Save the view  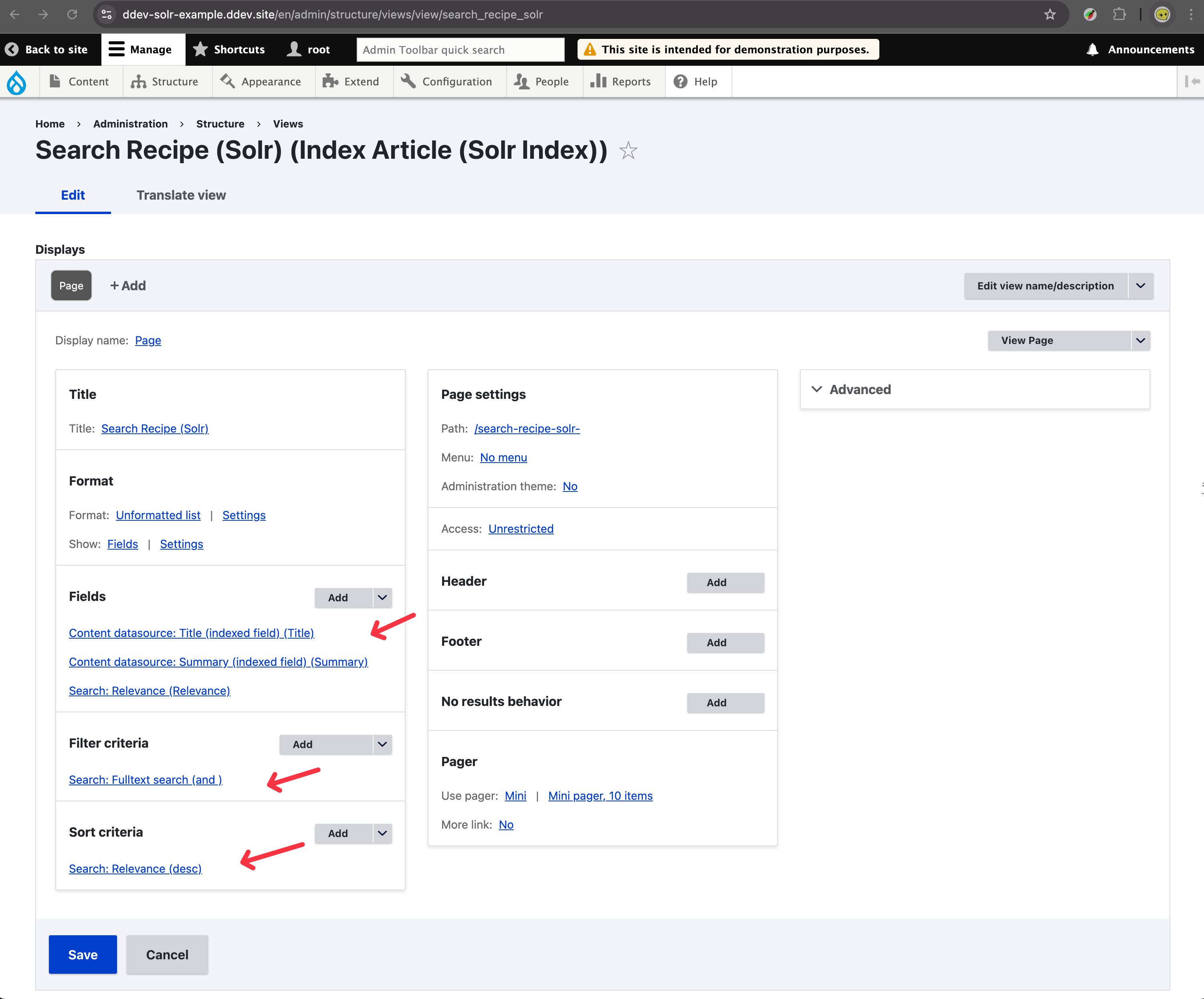pyautogui.click(x=83, y=954)
